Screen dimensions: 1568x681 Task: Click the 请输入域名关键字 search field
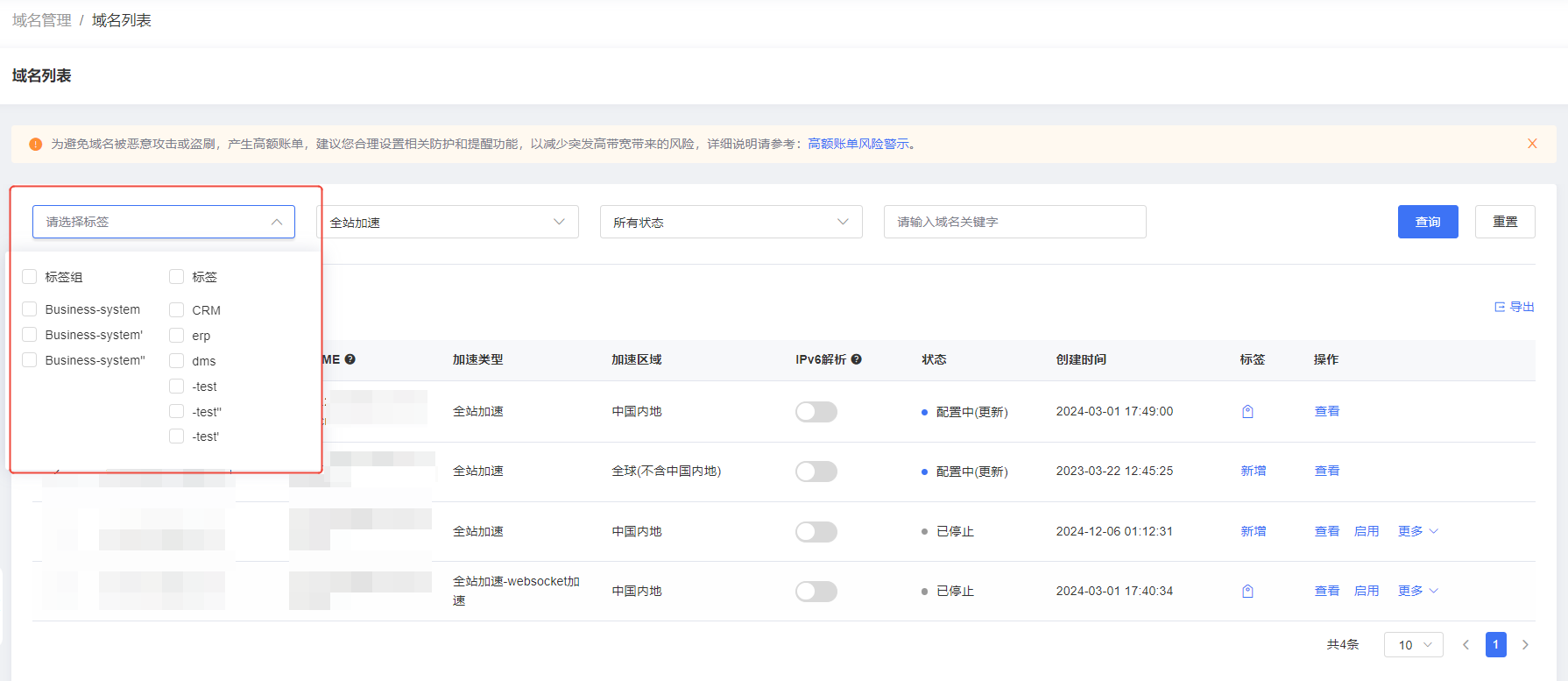(x=1015, y=222)
